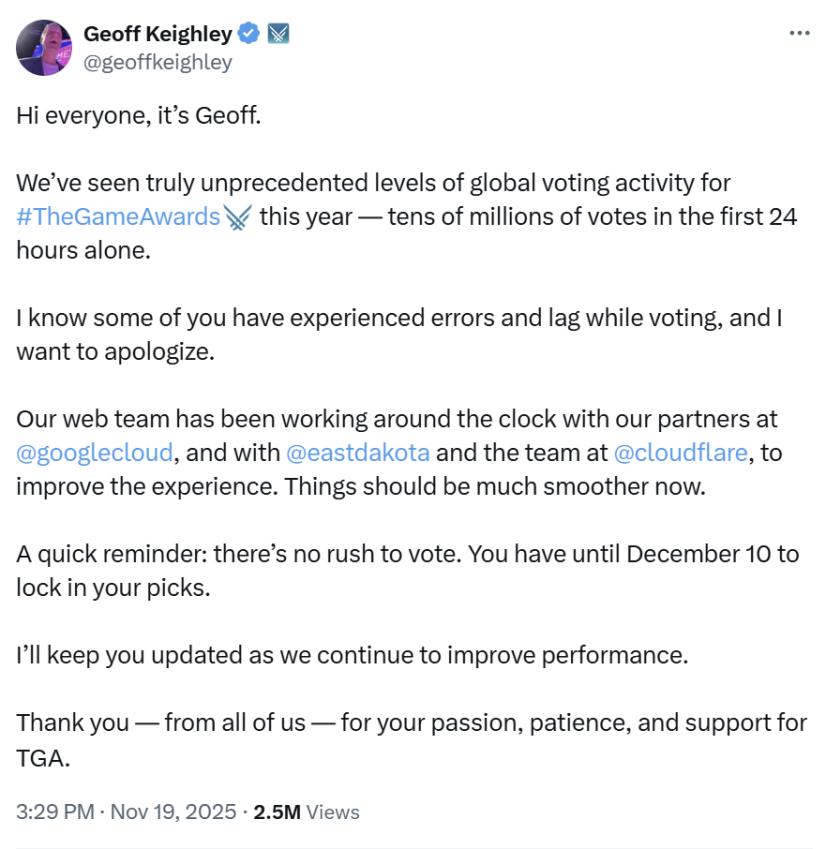Open the @geoffkeighley handle link
Screen dimensions: 826x849
point(157,62)
